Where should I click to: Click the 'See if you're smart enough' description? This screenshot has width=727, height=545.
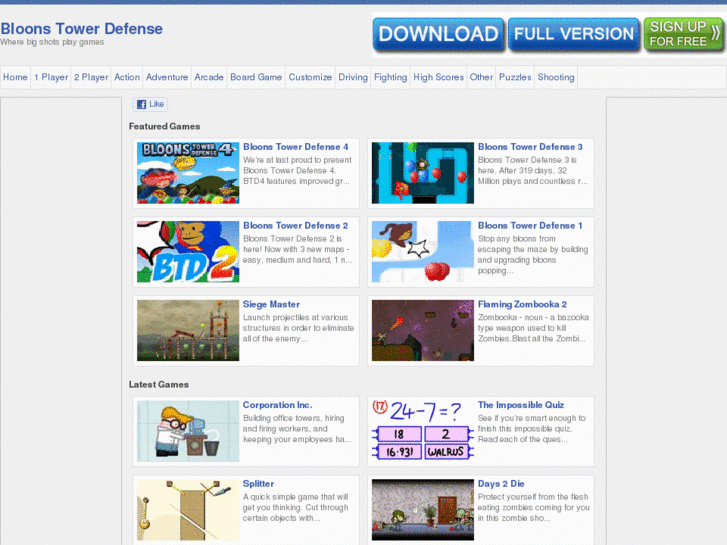pyautogui.click(x=532, y=429)
